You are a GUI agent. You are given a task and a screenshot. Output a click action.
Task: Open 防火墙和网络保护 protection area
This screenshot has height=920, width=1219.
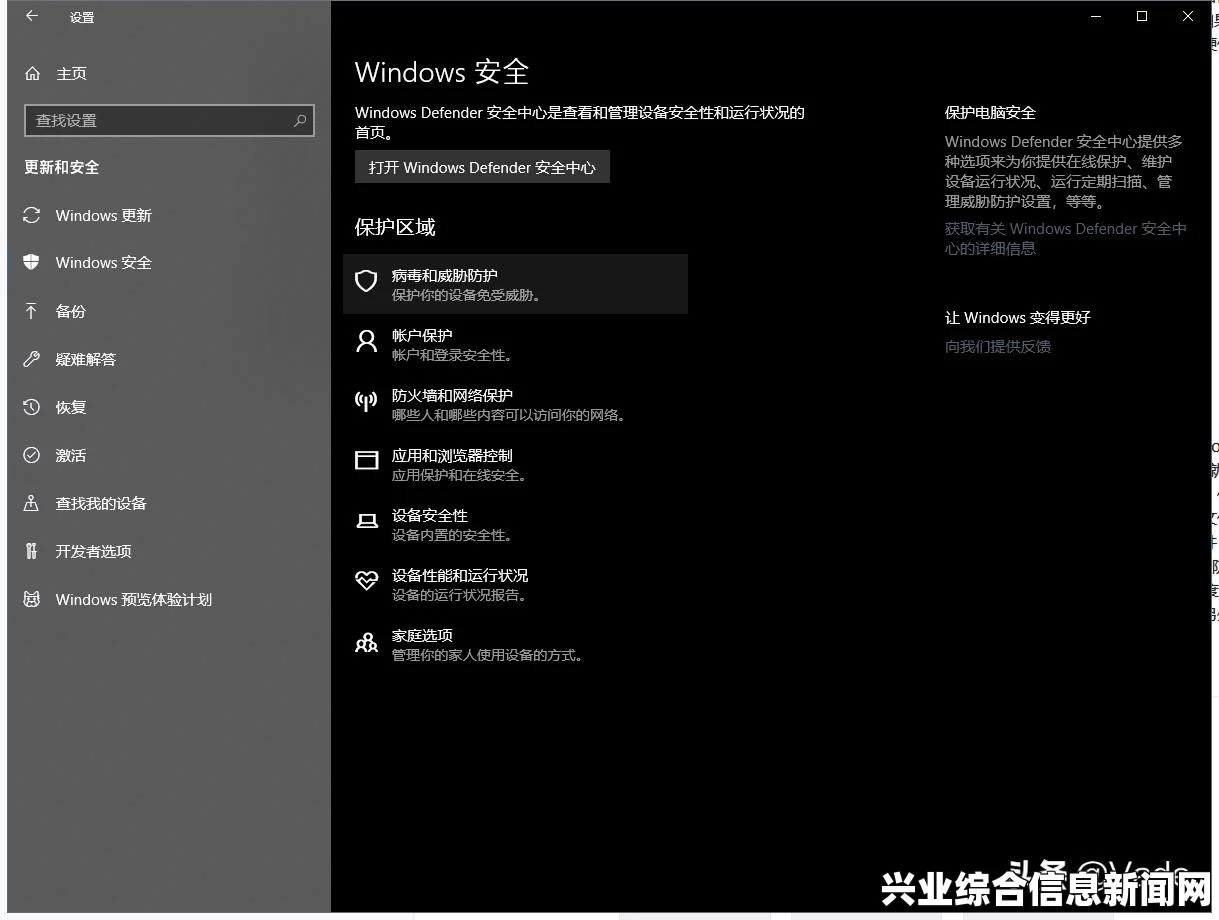(x=515, y=404)
